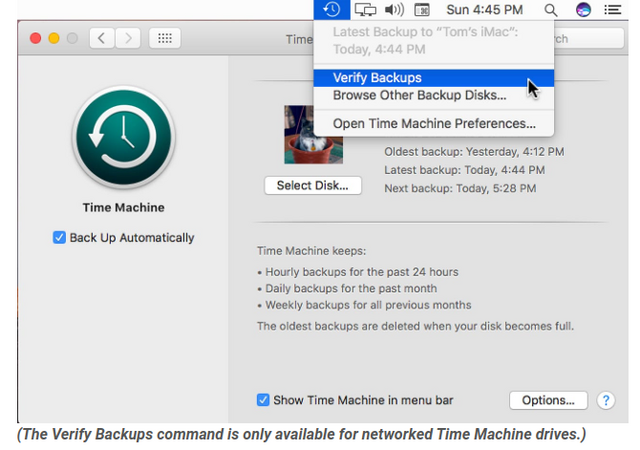Close the Time Machine preferences window

(36, 38)
